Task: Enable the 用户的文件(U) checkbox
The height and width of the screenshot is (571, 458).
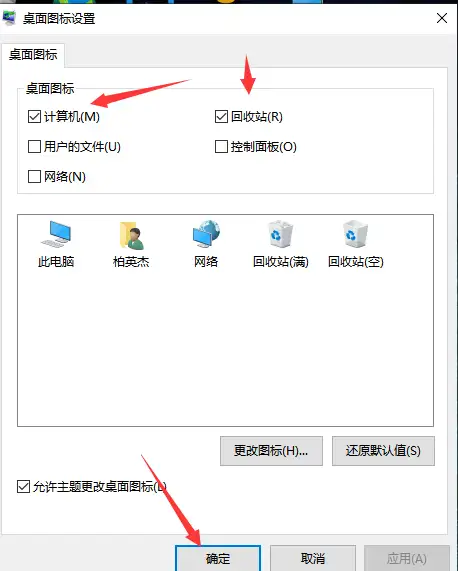Action: tap(34, 147)
